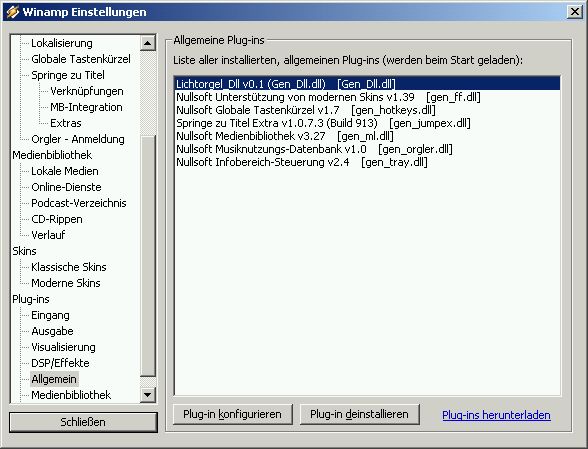Open Lokale Medien settings
Screen dimensions: 588x449
(64, 171)
